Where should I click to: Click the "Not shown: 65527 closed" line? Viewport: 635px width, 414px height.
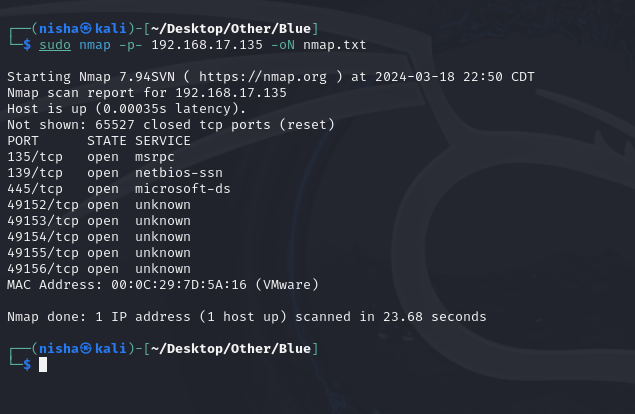[170, 124]
